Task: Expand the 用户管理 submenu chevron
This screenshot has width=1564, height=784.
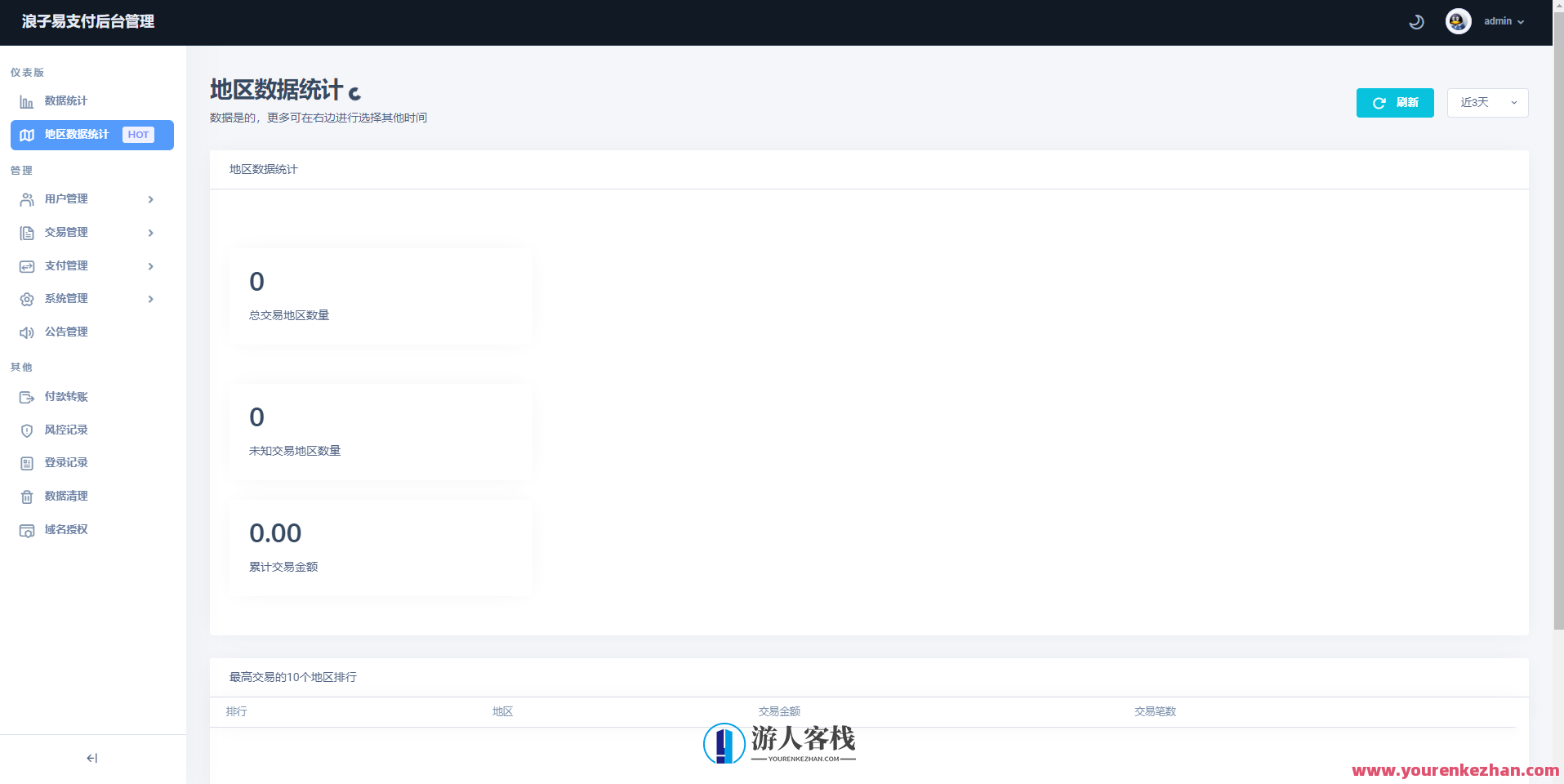Action: [151, 199]
